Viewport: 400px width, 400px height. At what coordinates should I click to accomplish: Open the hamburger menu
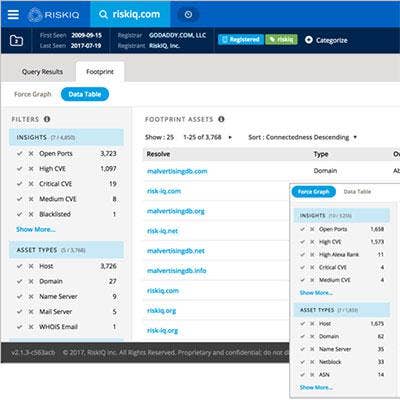coord(13,14)
